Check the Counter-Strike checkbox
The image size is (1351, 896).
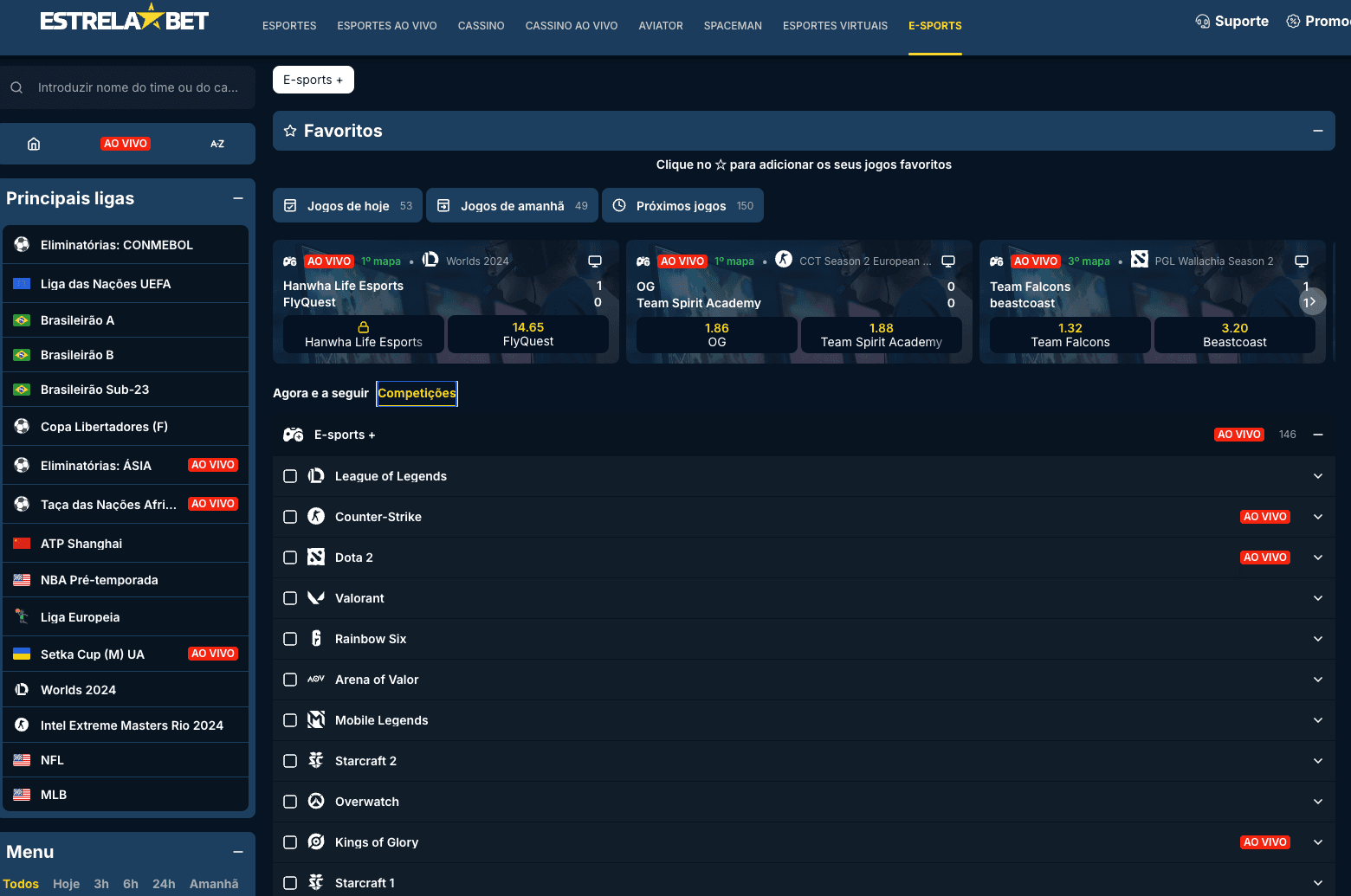pyautogui.click(x=290, y=517)
